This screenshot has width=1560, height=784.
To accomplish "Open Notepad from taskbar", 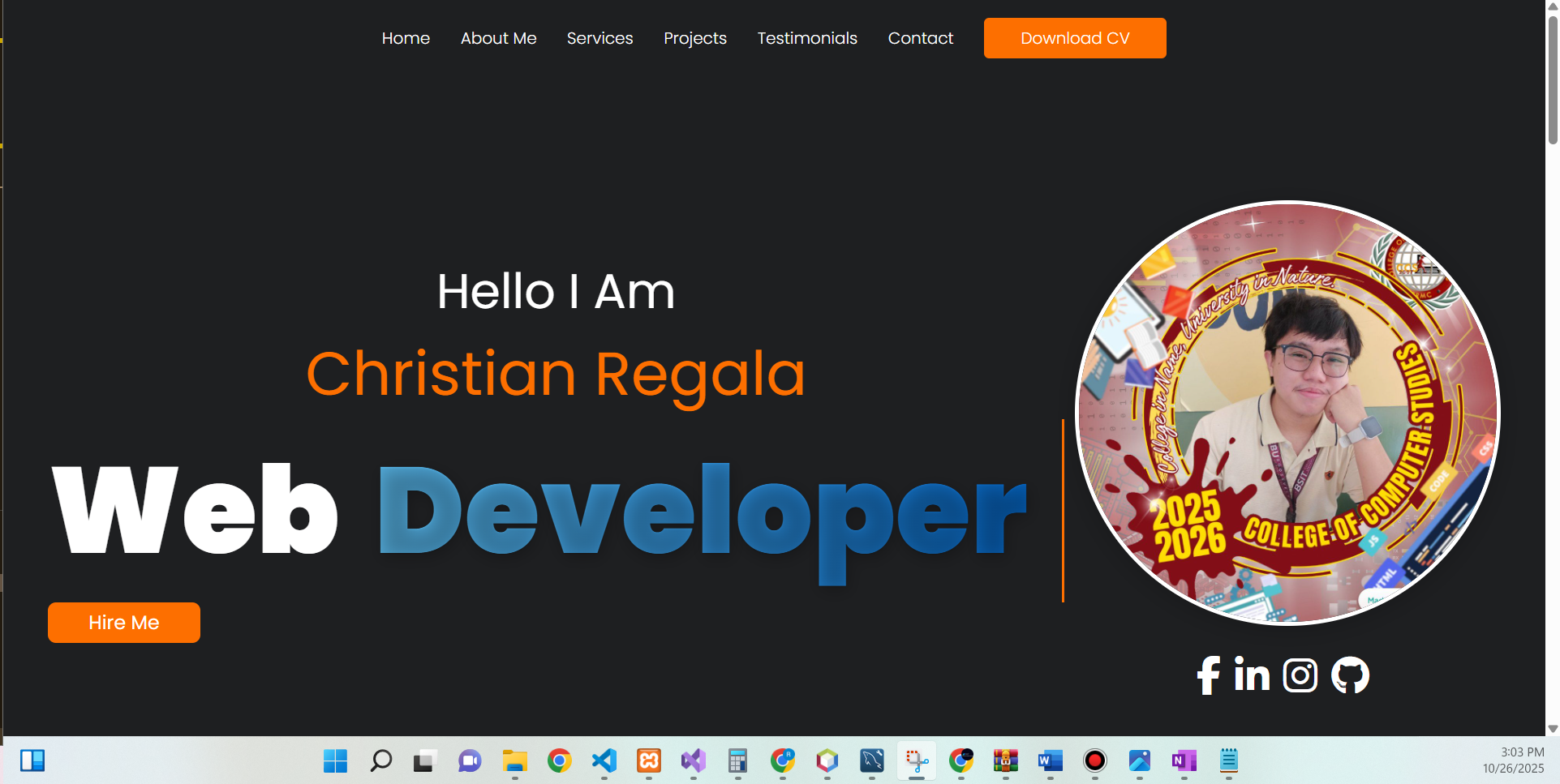I will (1229, 760).
